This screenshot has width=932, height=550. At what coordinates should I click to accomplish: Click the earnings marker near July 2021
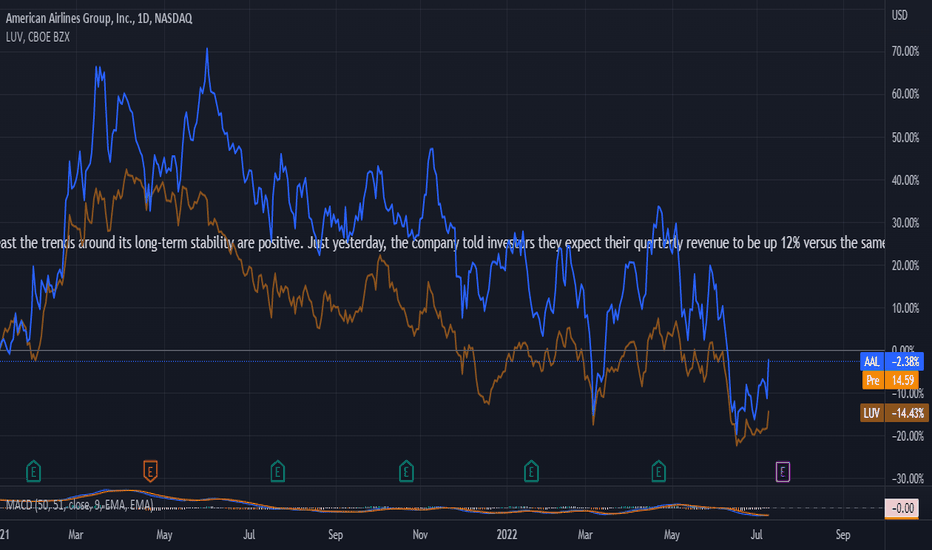point(278,472)
